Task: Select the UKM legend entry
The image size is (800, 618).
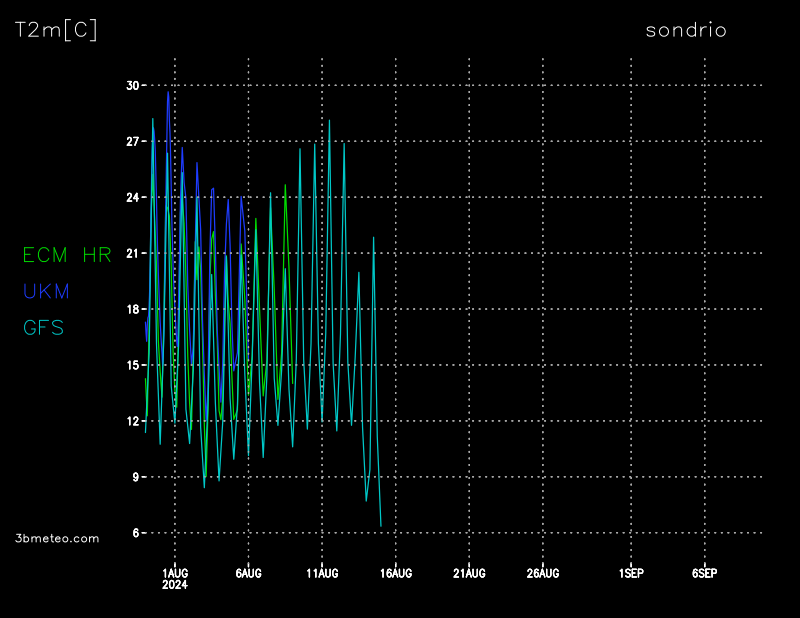Action: (46, 291)
